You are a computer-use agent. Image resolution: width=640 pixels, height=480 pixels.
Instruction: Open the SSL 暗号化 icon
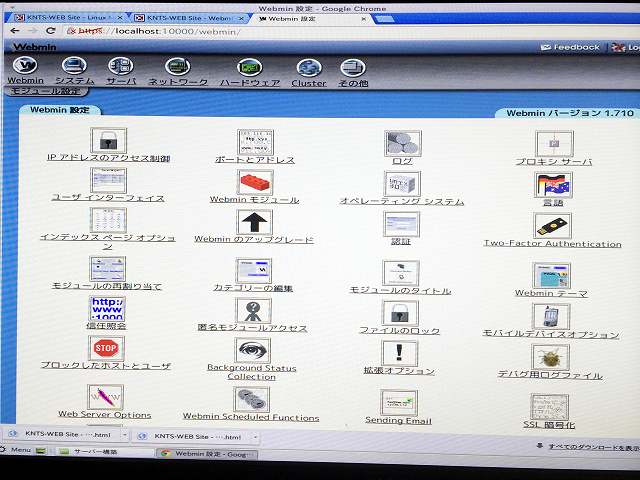click(549, 407)
